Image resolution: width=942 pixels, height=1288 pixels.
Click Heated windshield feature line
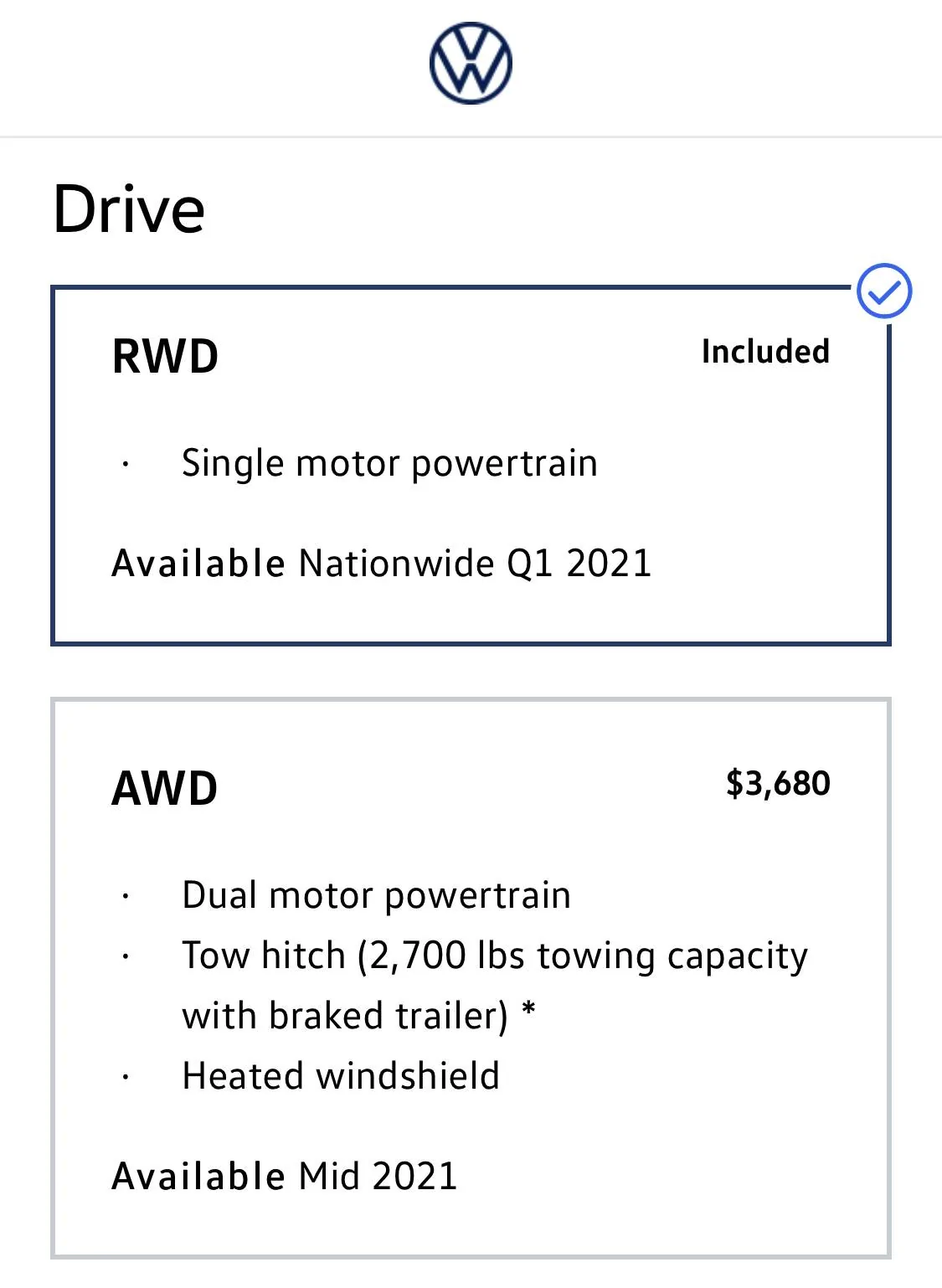[341, 1076]
